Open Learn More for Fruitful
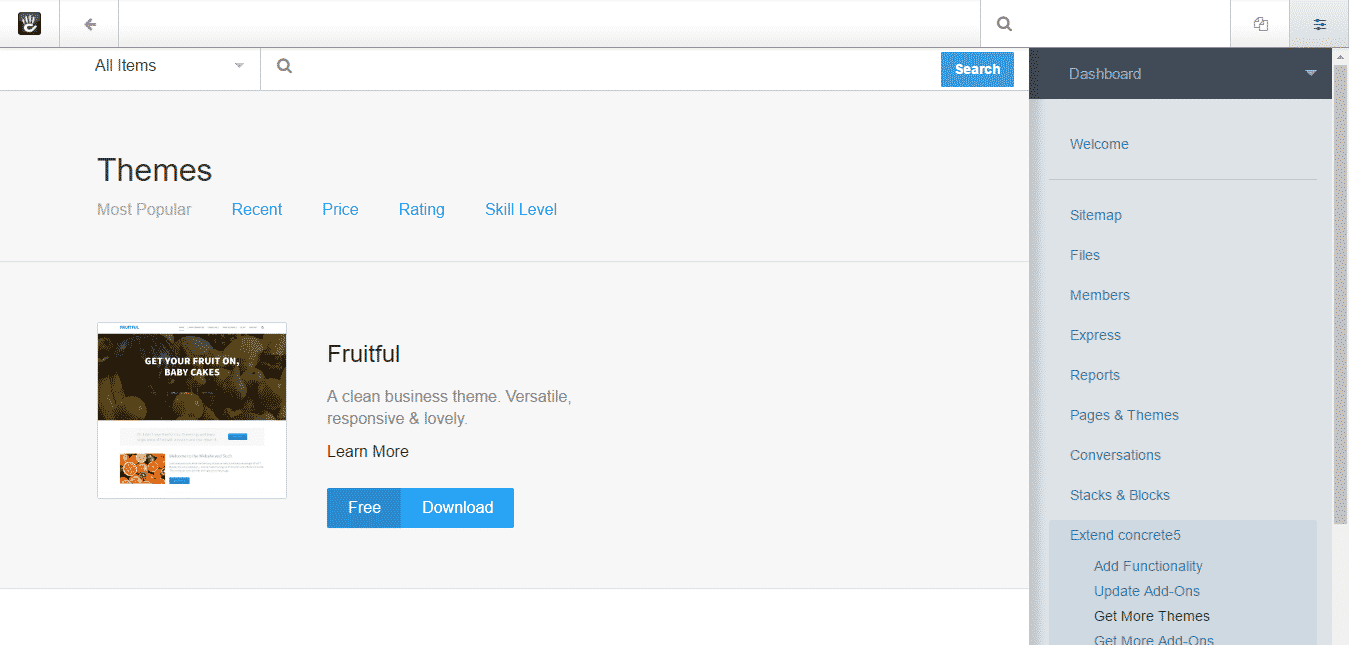 367,451
